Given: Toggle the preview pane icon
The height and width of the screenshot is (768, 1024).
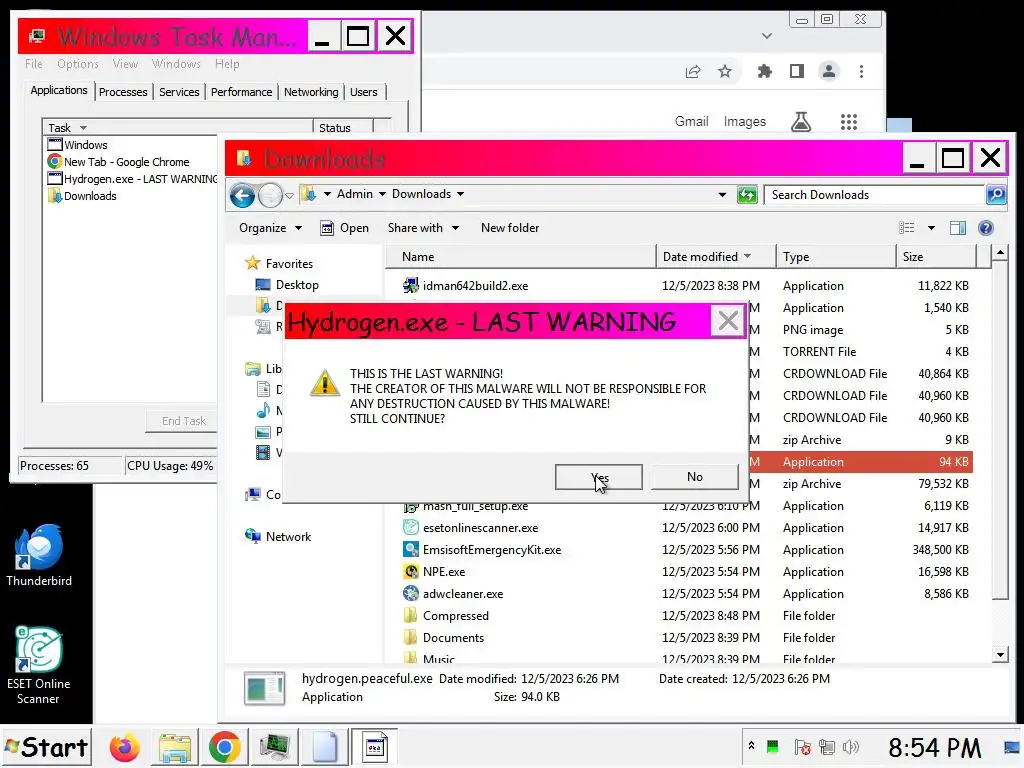Looking at the screenshot, I should coord(958,228).
